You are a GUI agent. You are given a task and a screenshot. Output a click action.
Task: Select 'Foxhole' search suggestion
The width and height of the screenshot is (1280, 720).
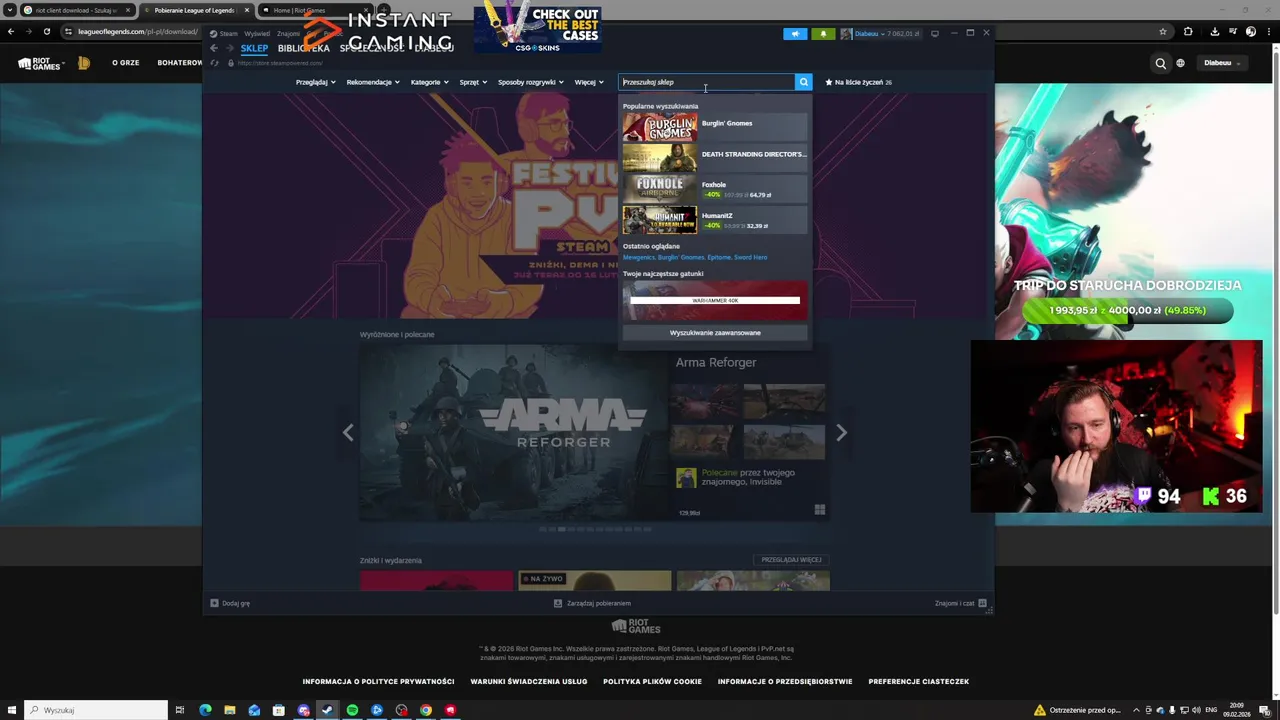pyautogui.click(x=715, y=189)
